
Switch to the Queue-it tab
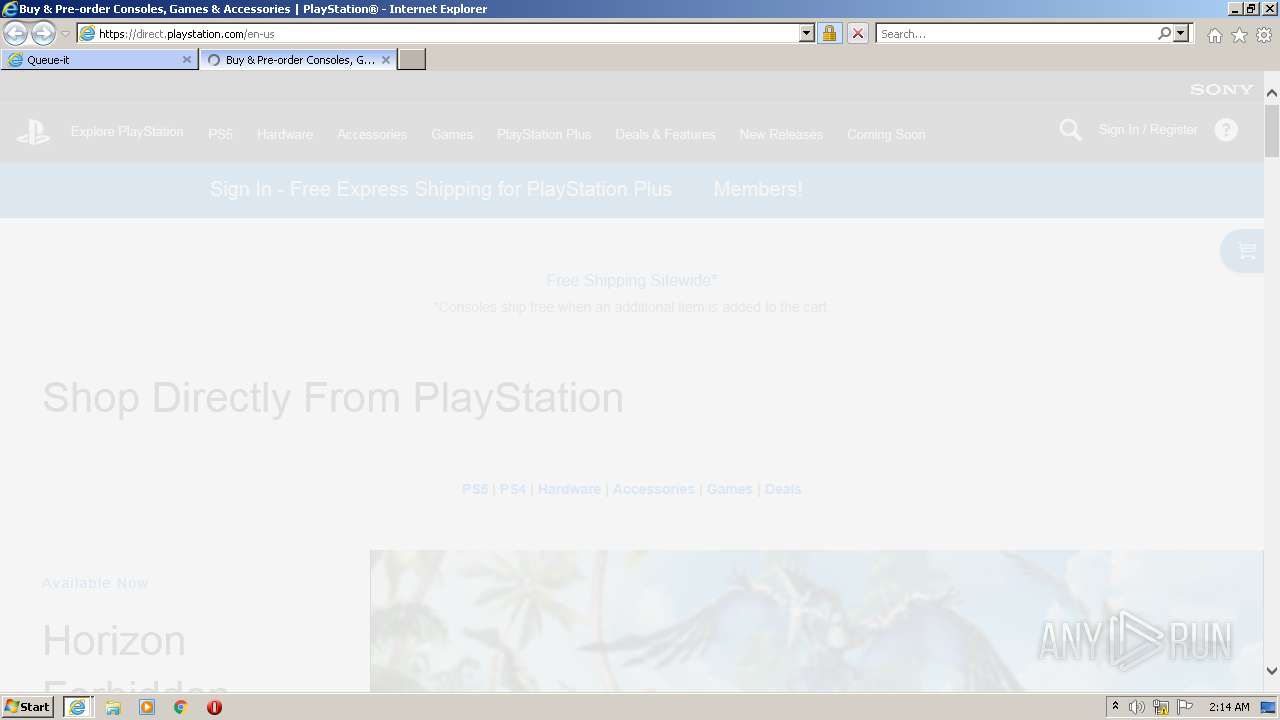[x=98, y=60]
